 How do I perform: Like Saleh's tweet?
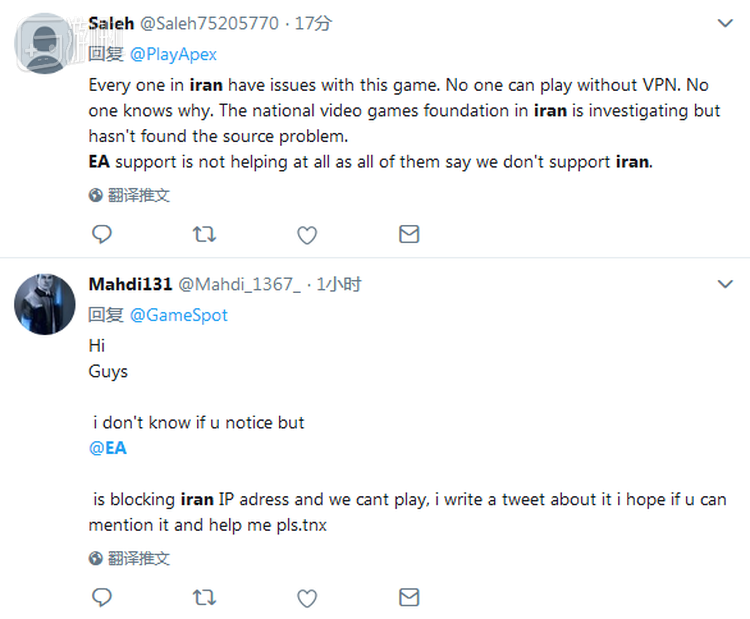307,235
